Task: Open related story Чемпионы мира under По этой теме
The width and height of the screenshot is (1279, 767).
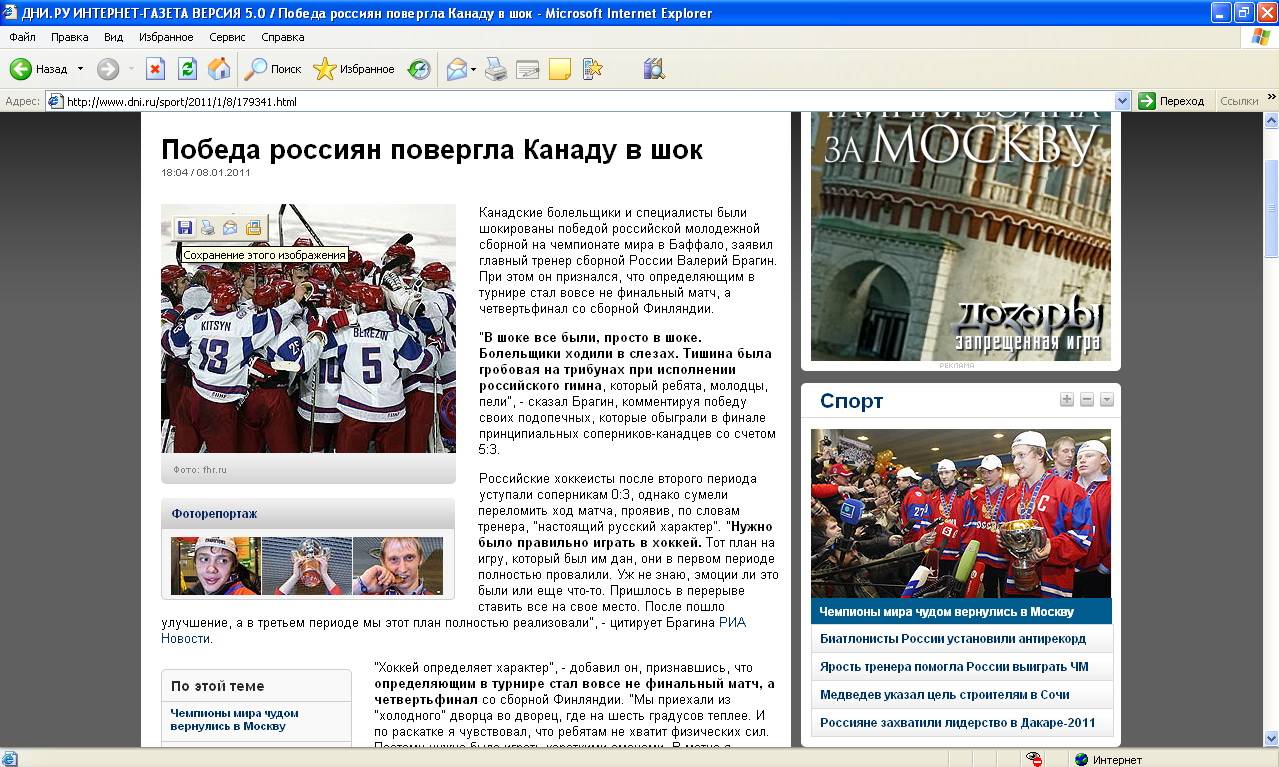Action: (234, 719)
